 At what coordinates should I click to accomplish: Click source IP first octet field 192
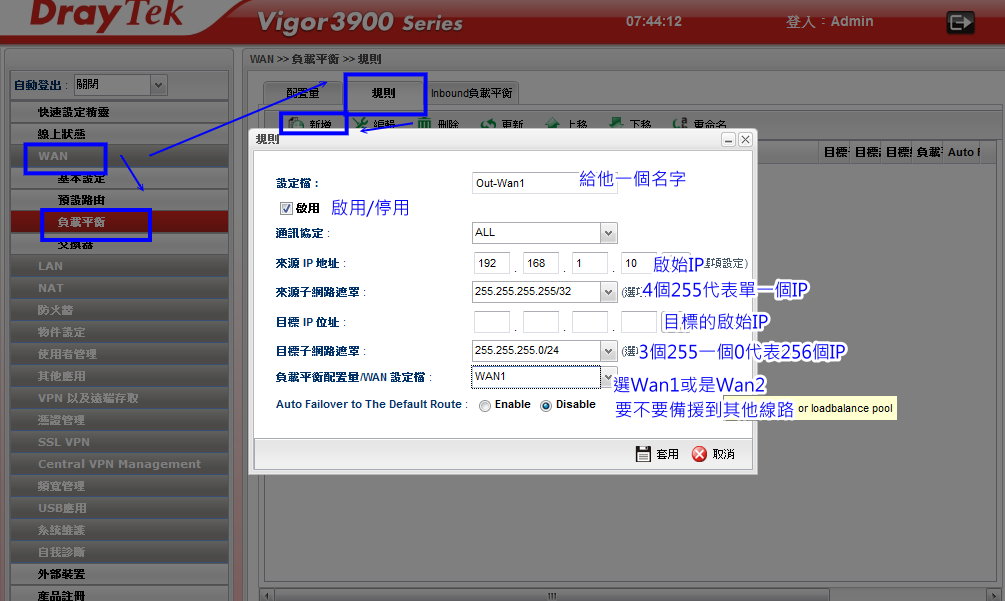coord(492,263)
